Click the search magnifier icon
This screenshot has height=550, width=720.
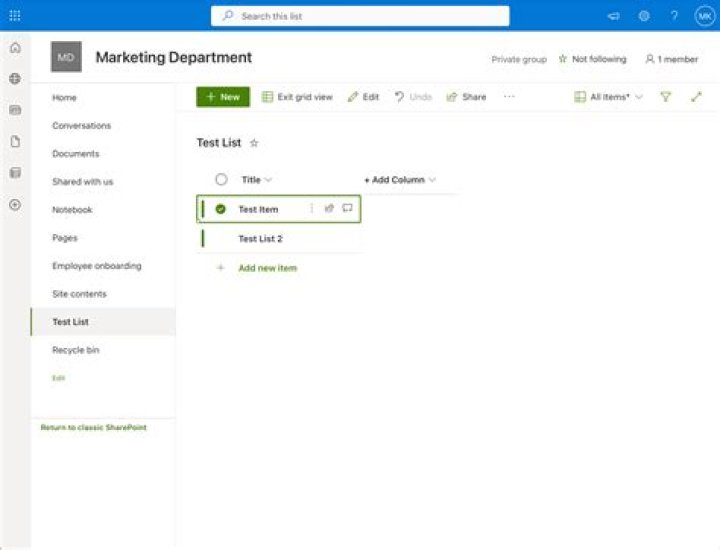227,16
